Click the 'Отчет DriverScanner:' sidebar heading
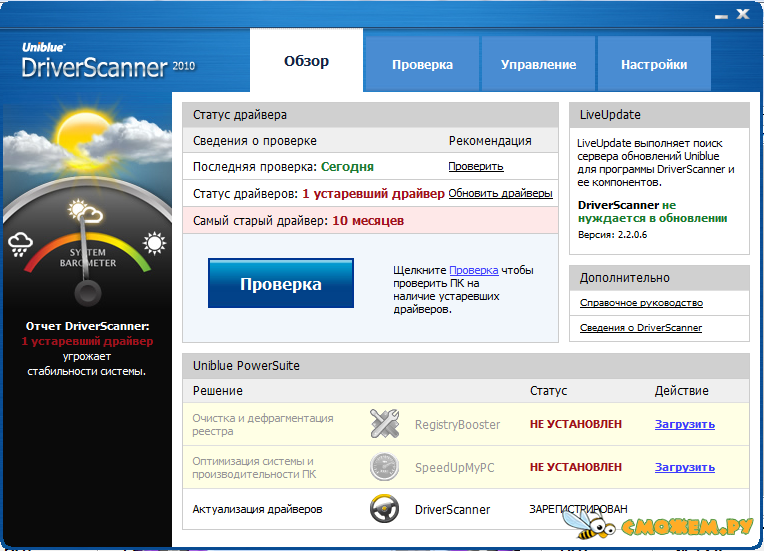 [x=88, y=326]
